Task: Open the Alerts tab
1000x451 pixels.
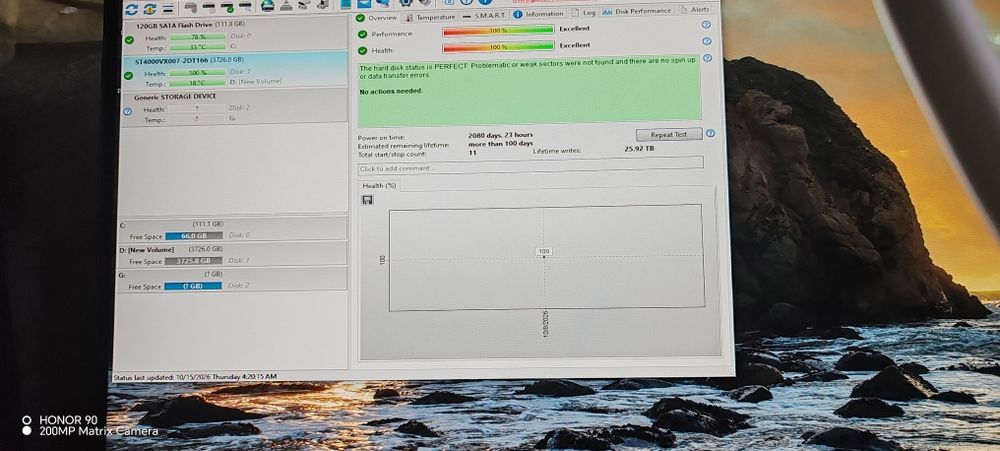Action: (695, 10)
